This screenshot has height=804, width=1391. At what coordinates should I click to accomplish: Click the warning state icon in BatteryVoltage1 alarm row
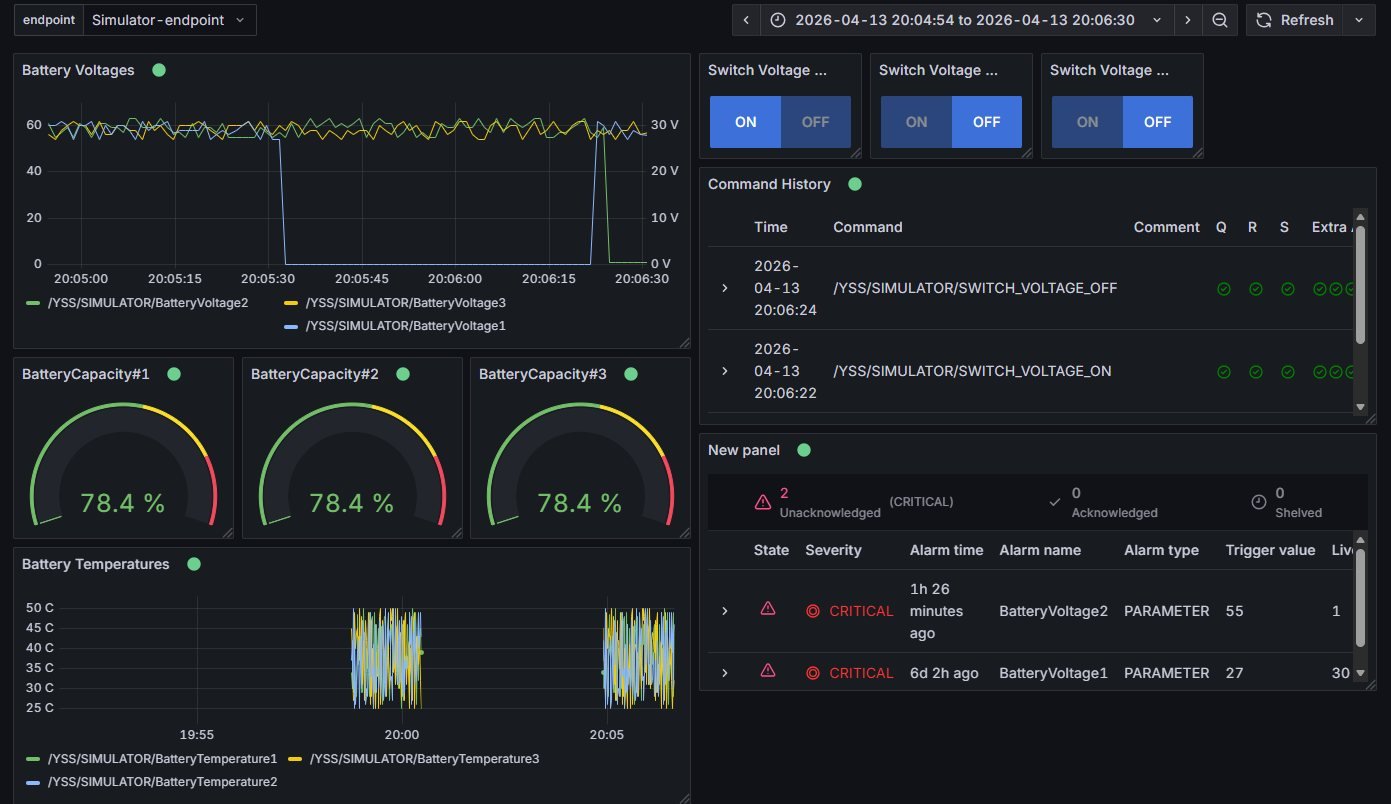tap(768, 672)
